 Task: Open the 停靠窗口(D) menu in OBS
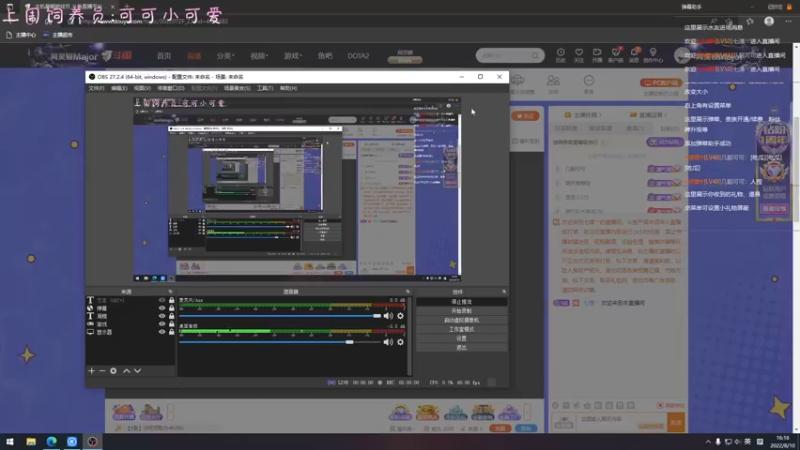(170, 88)
